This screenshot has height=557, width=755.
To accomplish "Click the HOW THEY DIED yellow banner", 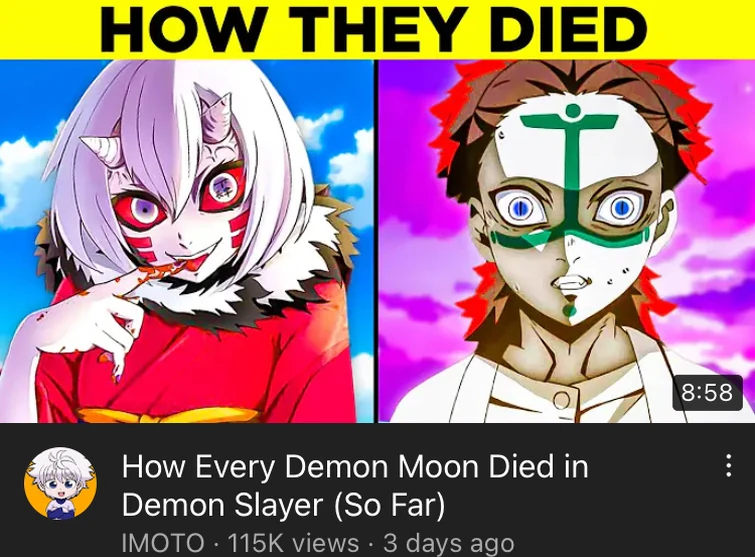I will point(378,29).
